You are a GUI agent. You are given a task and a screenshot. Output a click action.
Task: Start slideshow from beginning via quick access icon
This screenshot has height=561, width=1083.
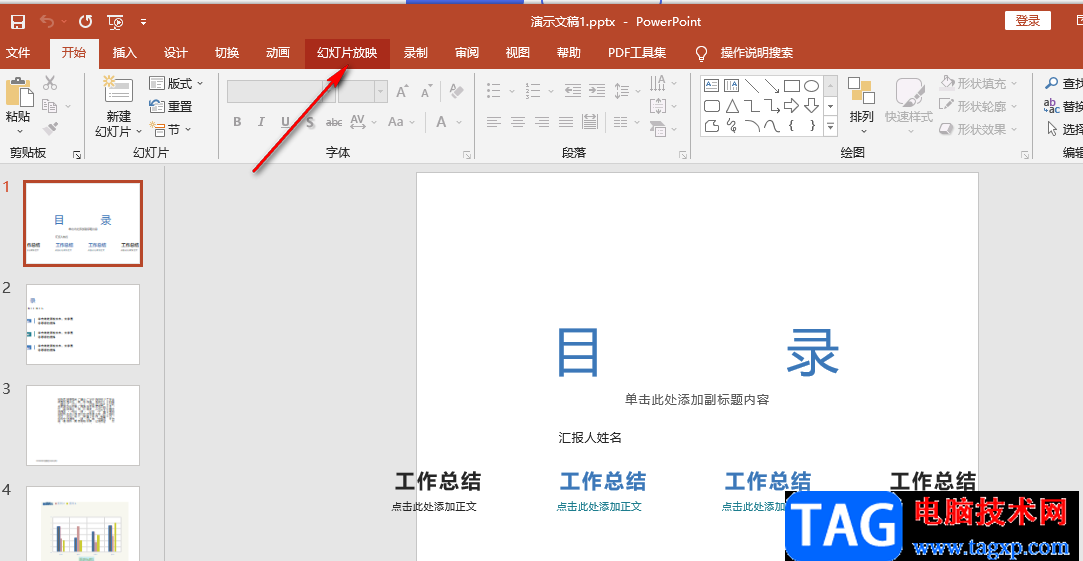coord(116,22)
